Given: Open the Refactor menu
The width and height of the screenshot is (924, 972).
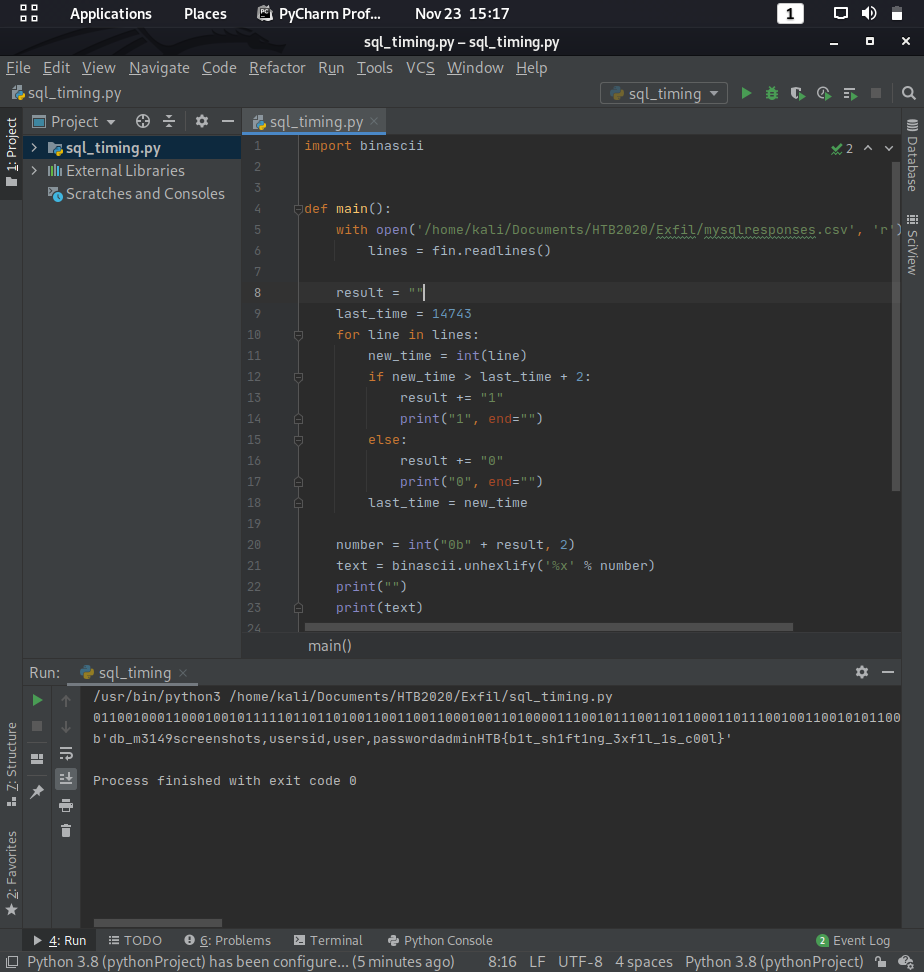Looking at the screenshot, I should click(x=277, y=68).
